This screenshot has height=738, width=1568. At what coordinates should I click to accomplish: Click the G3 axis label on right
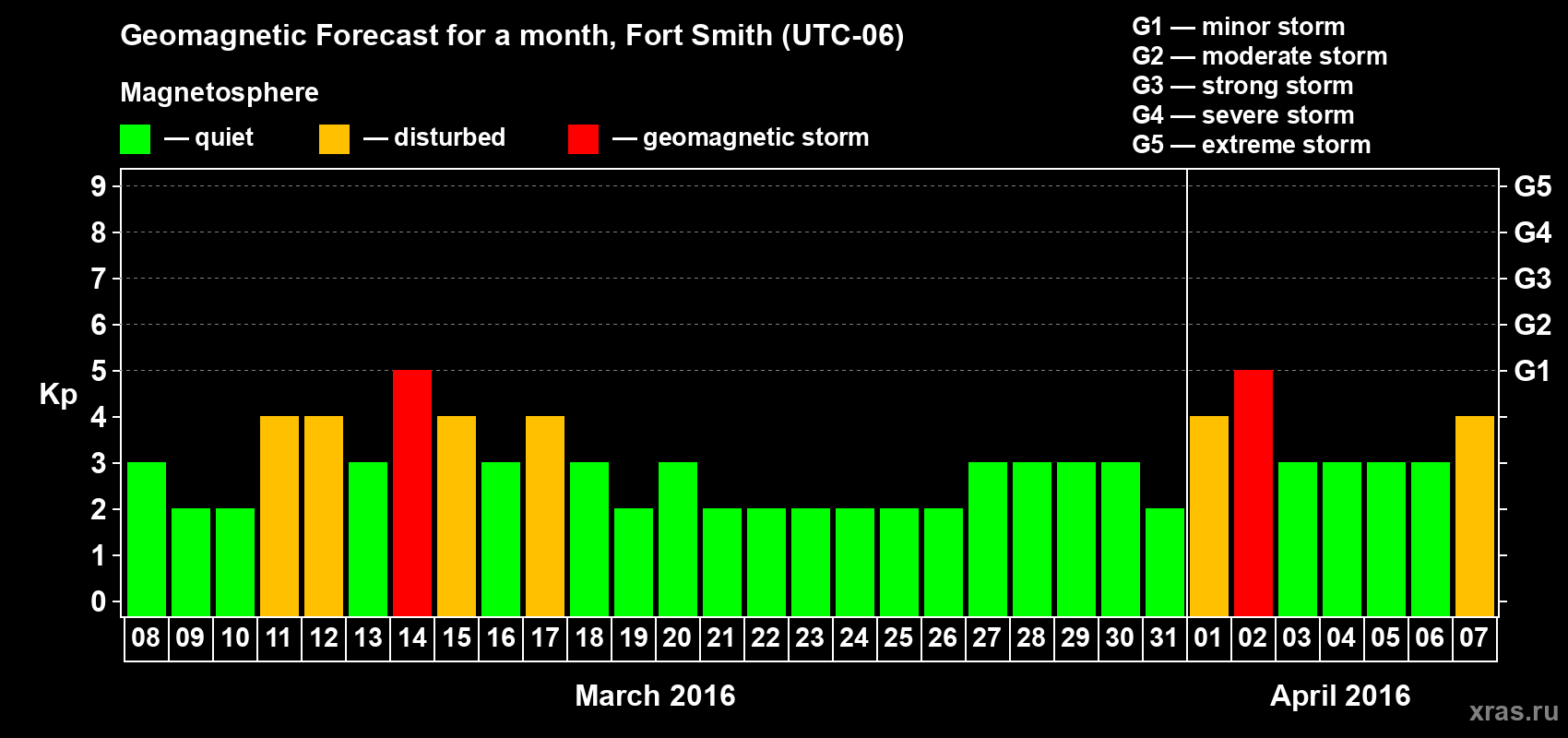1532,279
